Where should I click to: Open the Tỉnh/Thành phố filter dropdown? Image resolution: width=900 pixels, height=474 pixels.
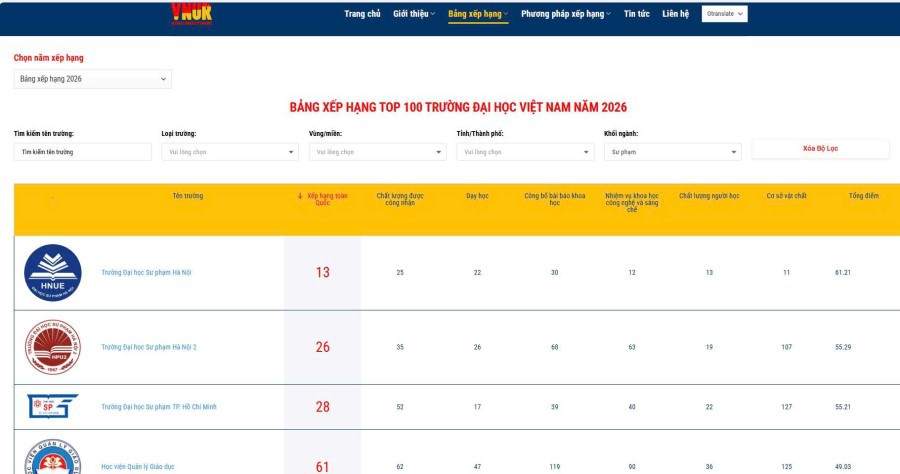point(525,152)
